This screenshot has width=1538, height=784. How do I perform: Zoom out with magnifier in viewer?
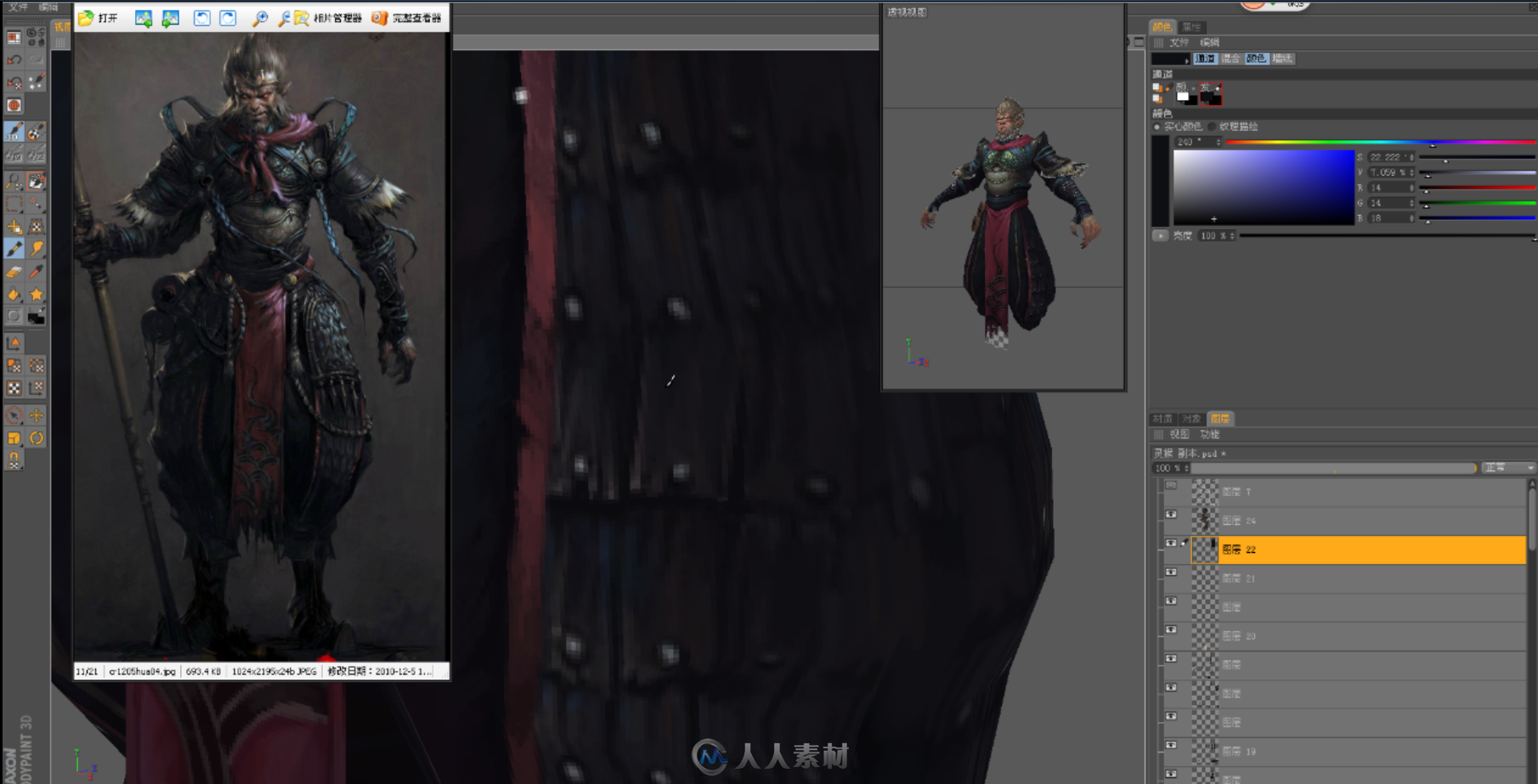tap(284, 18)
